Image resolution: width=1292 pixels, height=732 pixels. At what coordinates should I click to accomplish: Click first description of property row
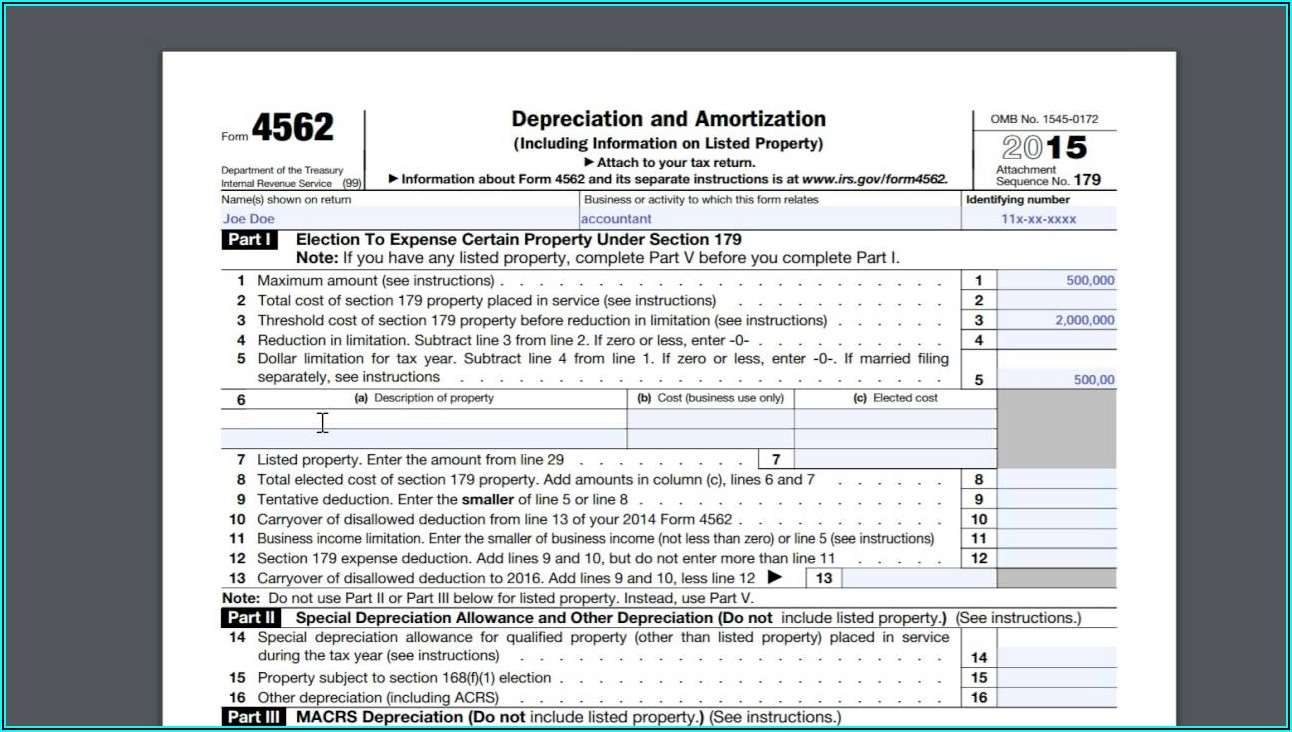tap(424, 418)
